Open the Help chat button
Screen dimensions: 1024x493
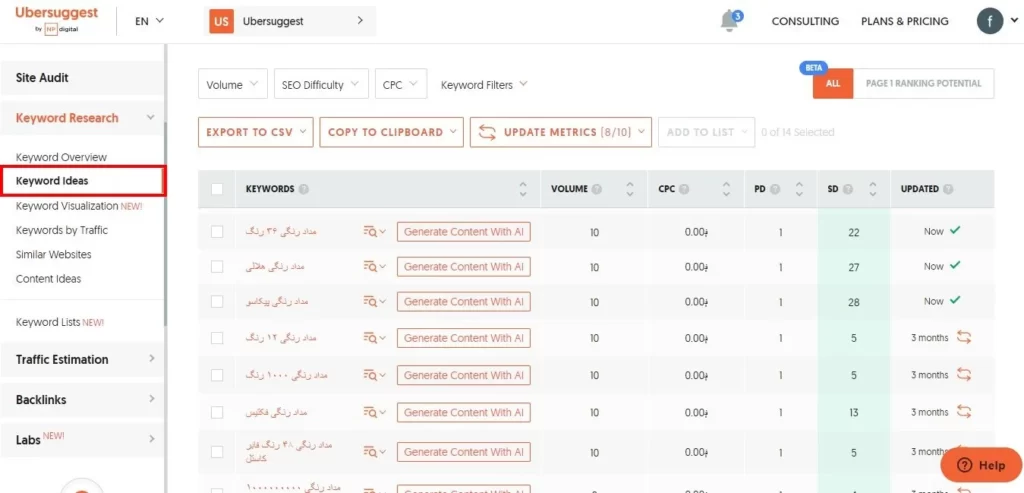click(x=981, y=466)
